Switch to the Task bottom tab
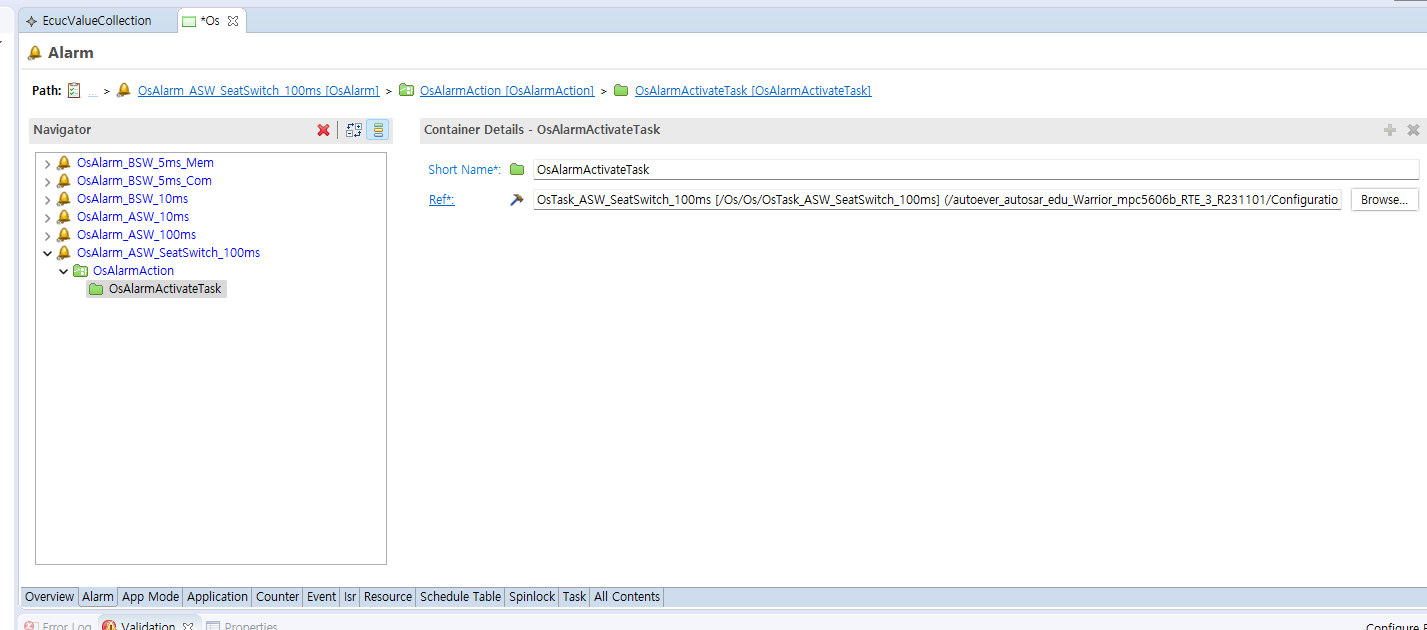 pos(574,597)
